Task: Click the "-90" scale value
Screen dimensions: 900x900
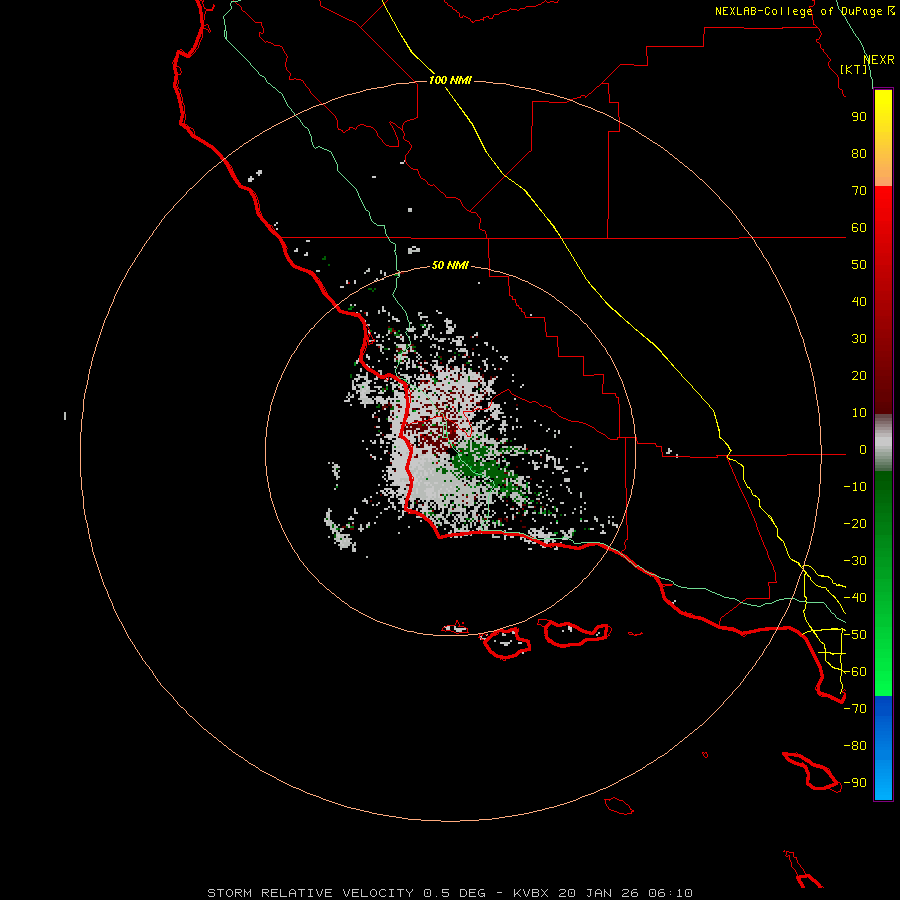Action: pyautogui.click(x=855, y=783)
